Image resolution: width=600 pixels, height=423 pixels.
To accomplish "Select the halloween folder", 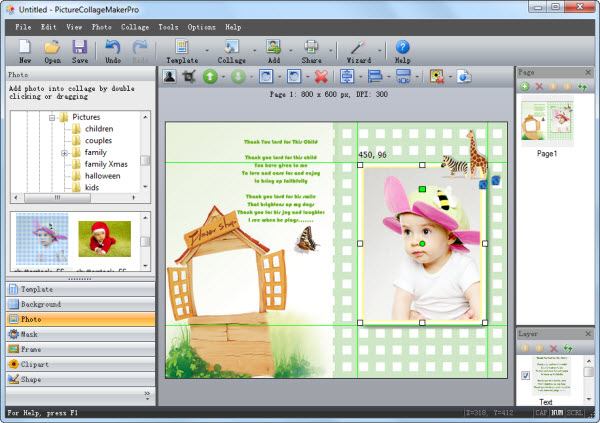I will (102, 176).
